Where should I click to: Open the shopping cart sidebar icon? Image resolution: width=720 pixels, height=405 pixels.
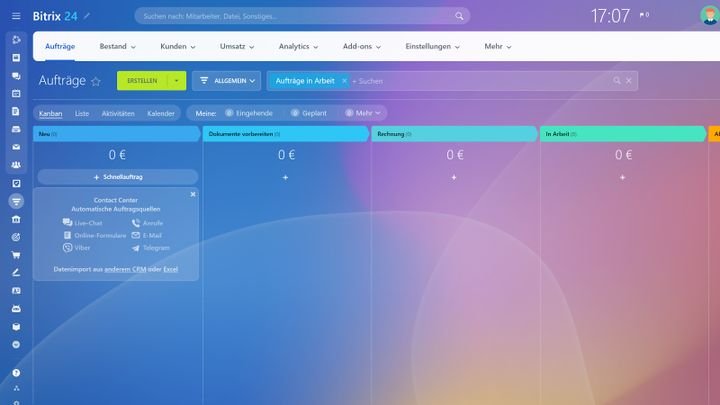point(16,255)
